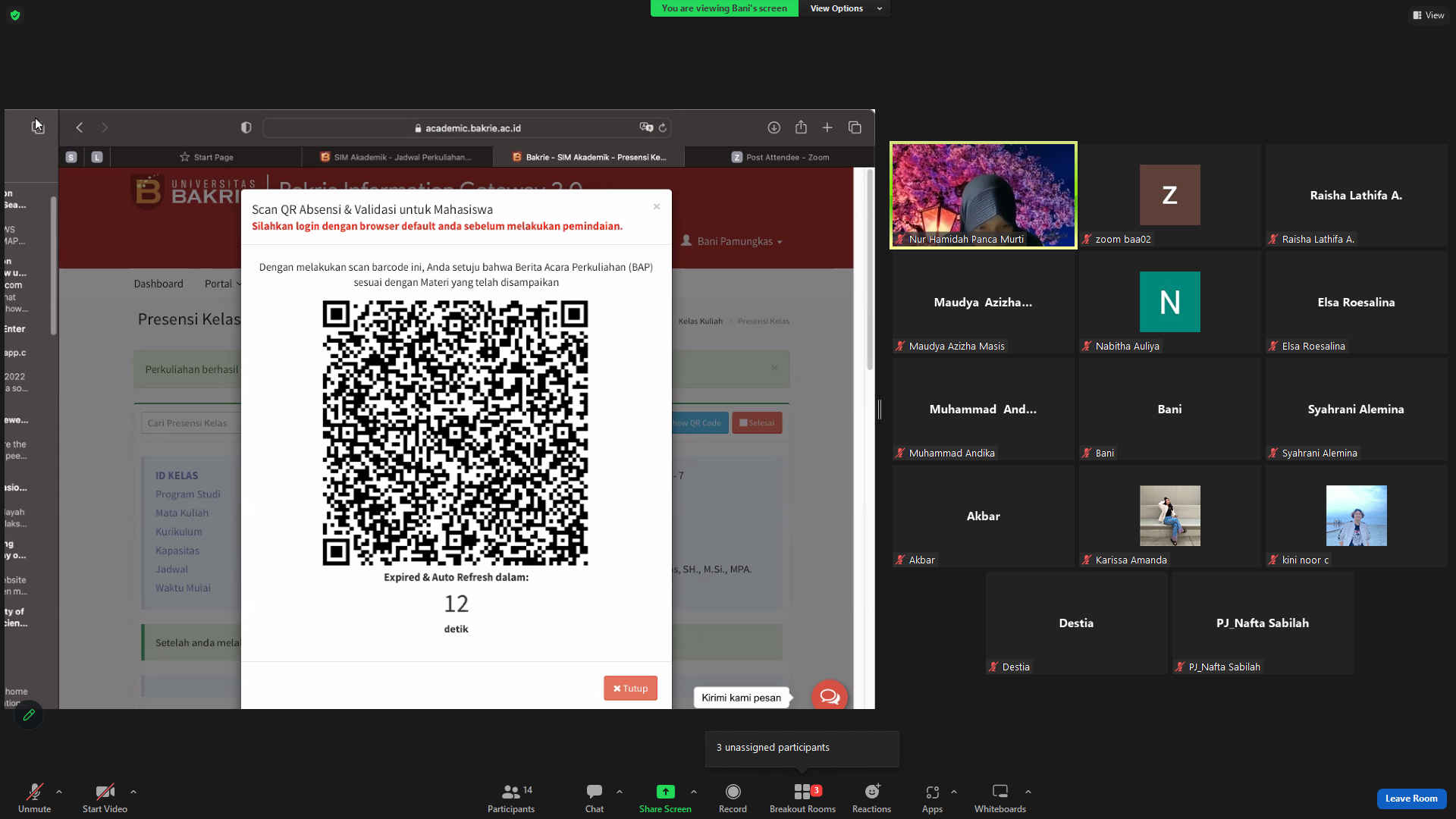The width and height of the screenshot is (1456, 819).
Task: Click the 3 unassigned participants notice
Action: coord(802,748)
